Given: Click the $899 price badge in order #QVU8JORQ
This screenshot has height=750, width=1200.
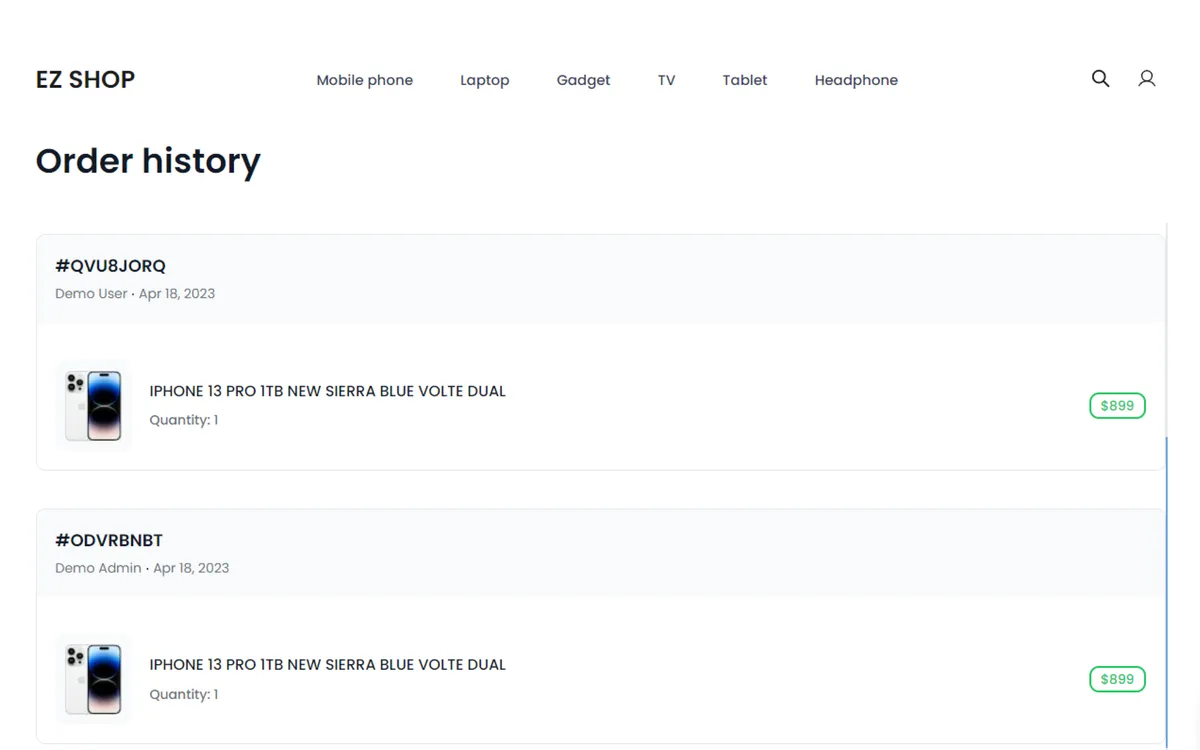Looking at the screenshot, I should click(x=1117, y=406).
